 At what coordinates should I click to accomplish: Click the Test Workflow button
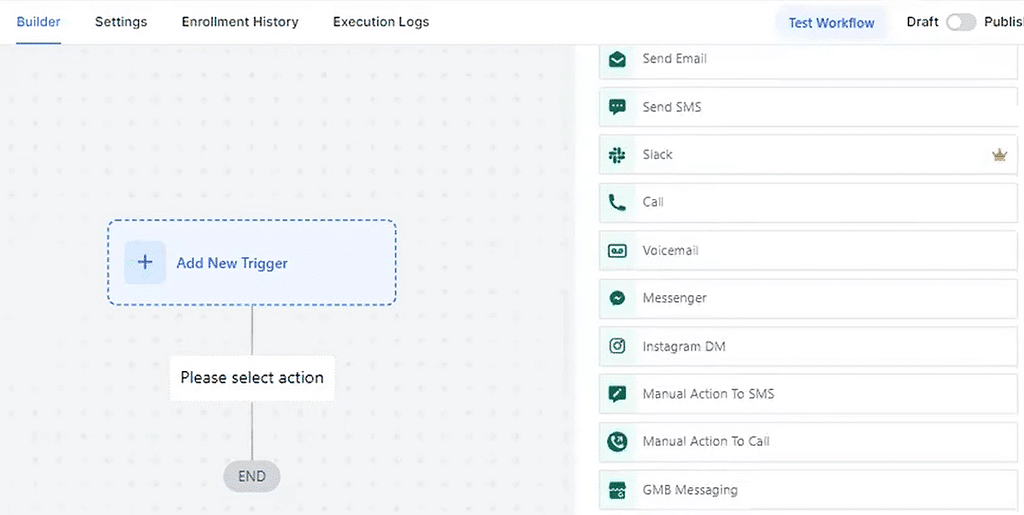tap(831, 23)
